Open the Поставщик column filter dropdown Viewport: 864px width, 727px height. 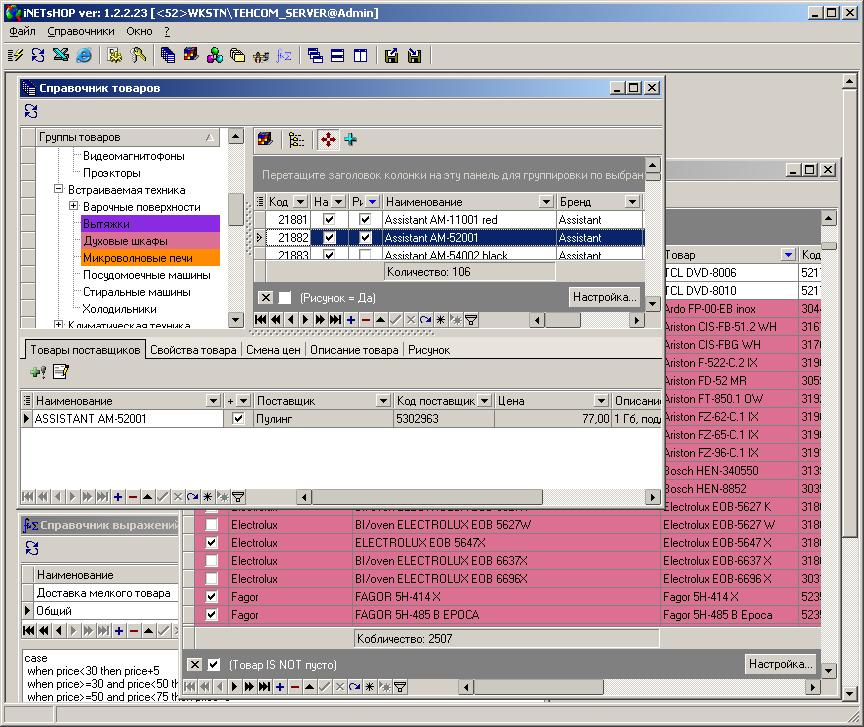pos(382,401)
